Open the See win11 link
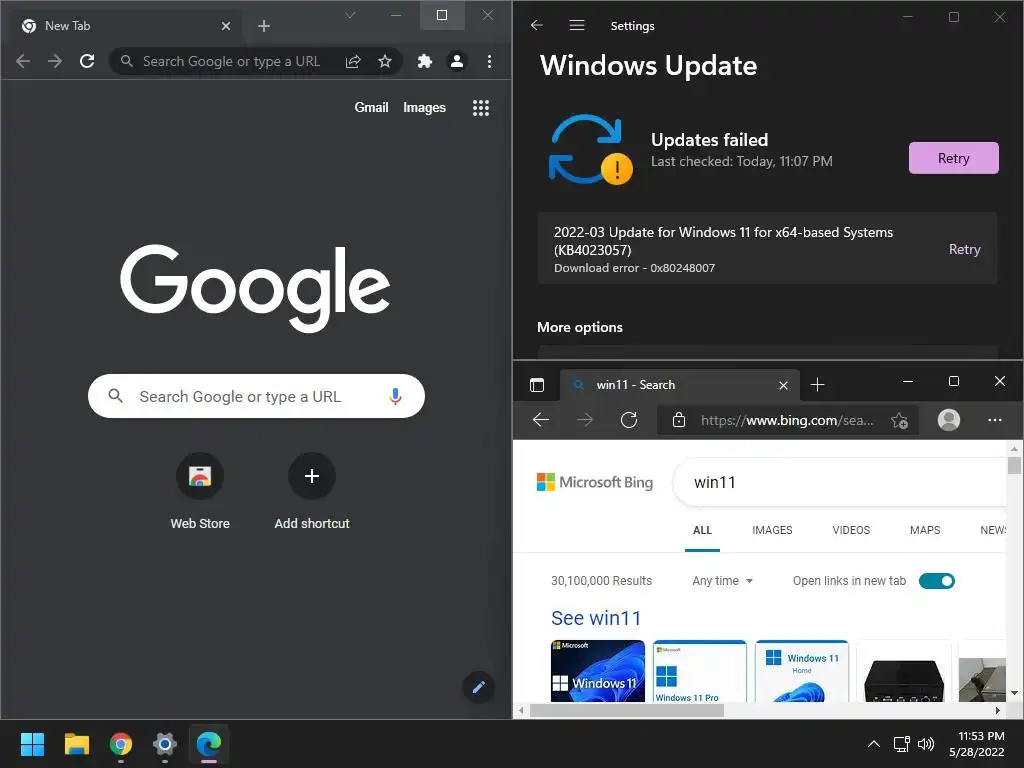Screen dimensions: 1024x768 (x=596, y=618)
